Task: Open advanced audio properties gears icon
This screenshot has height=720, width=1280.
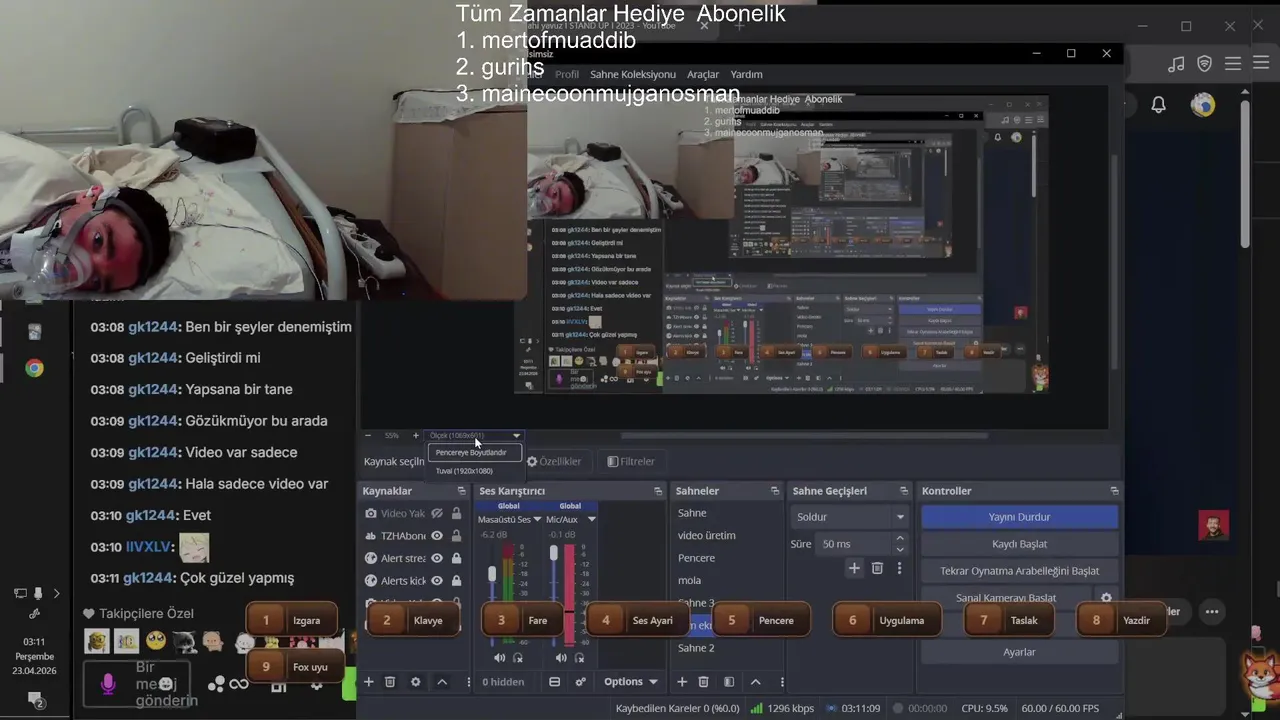Action: coord(580,682)
